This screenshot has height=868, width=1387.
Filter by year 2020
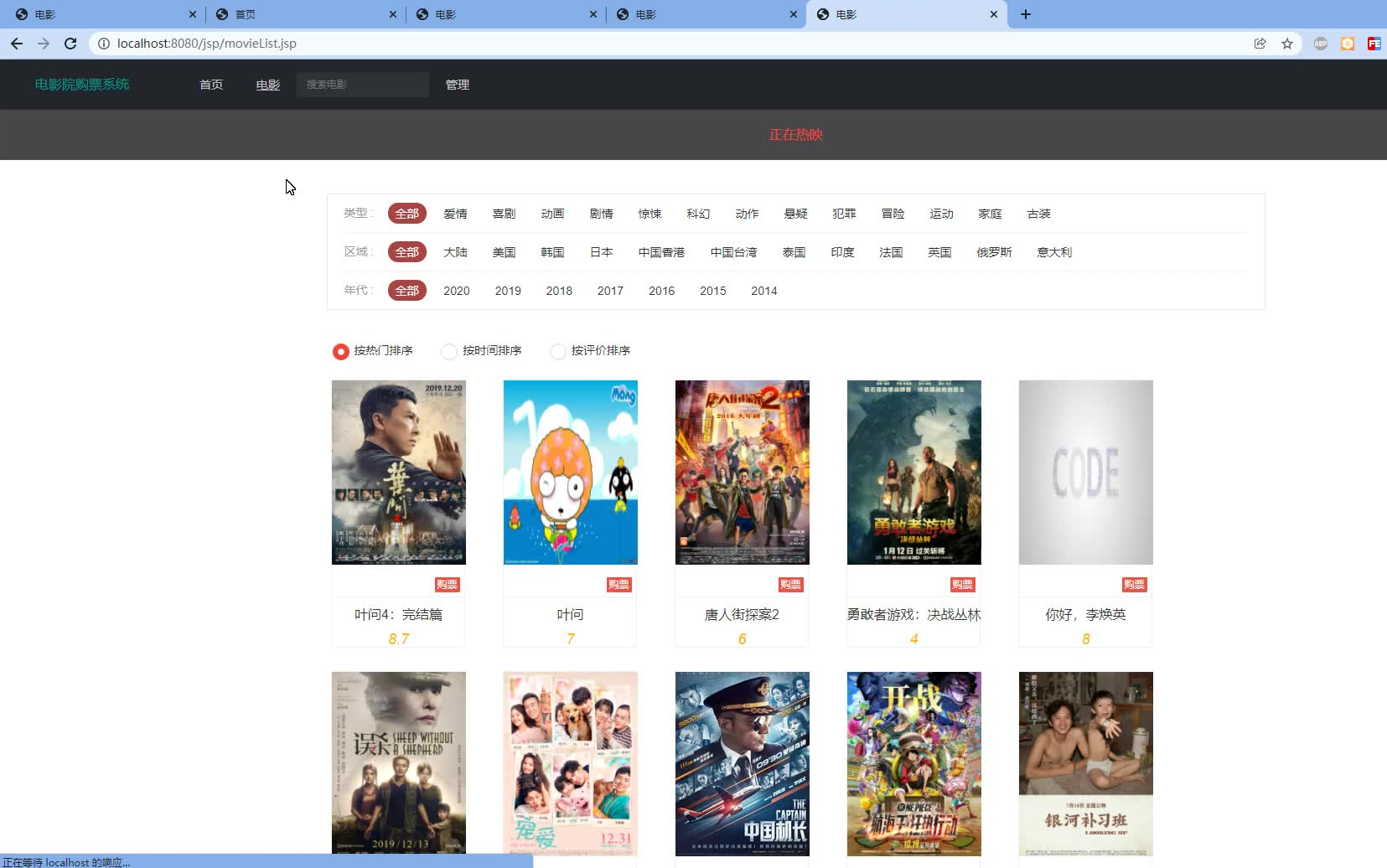[x=457, y=291]
